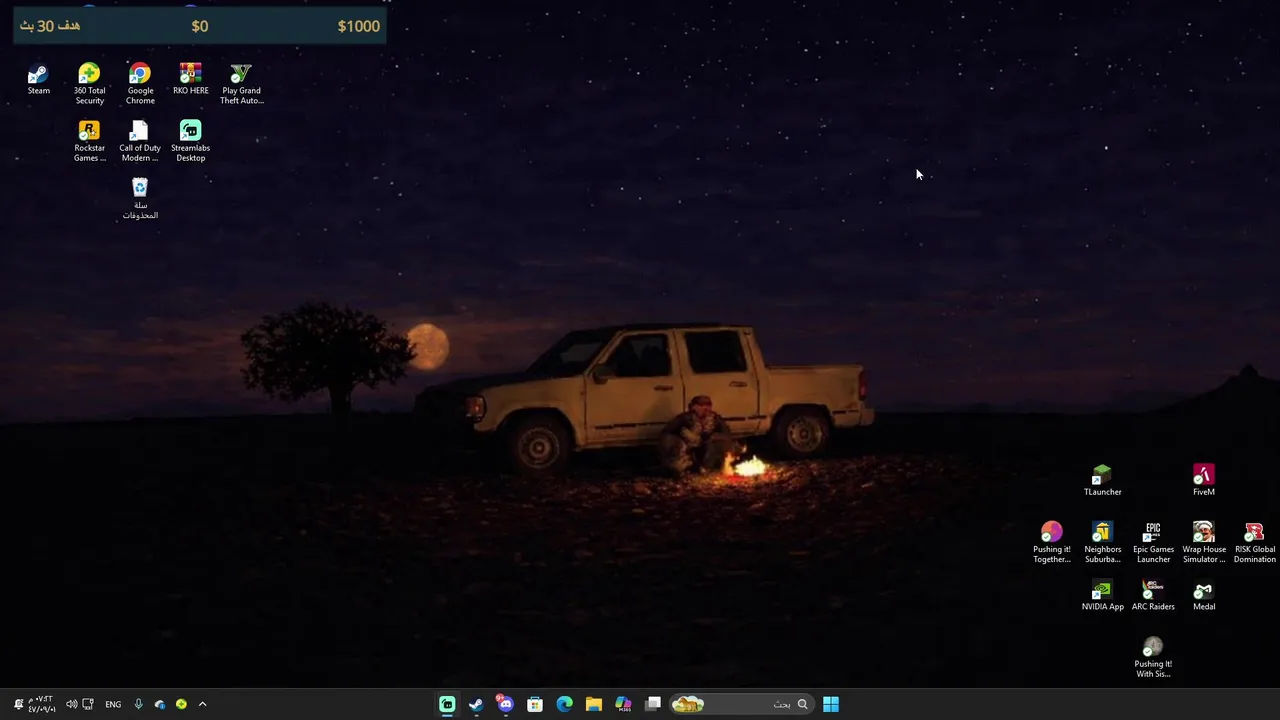
Task: Open the OneDrive tray icon
Action: pos(160,704)
